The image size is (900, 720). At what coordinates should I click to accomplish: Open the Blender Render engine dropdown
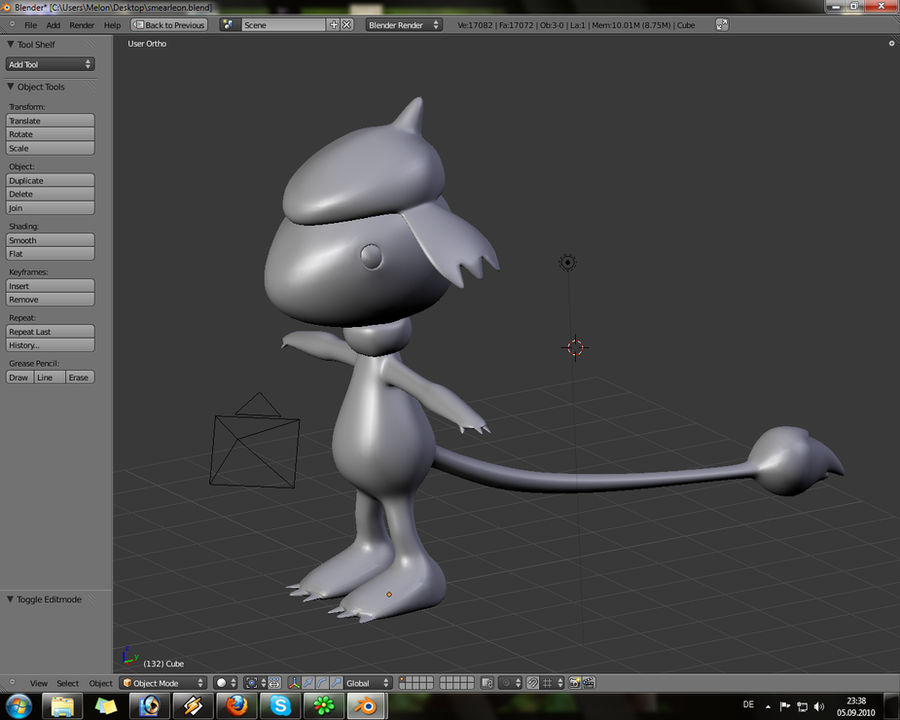[404, 25]
